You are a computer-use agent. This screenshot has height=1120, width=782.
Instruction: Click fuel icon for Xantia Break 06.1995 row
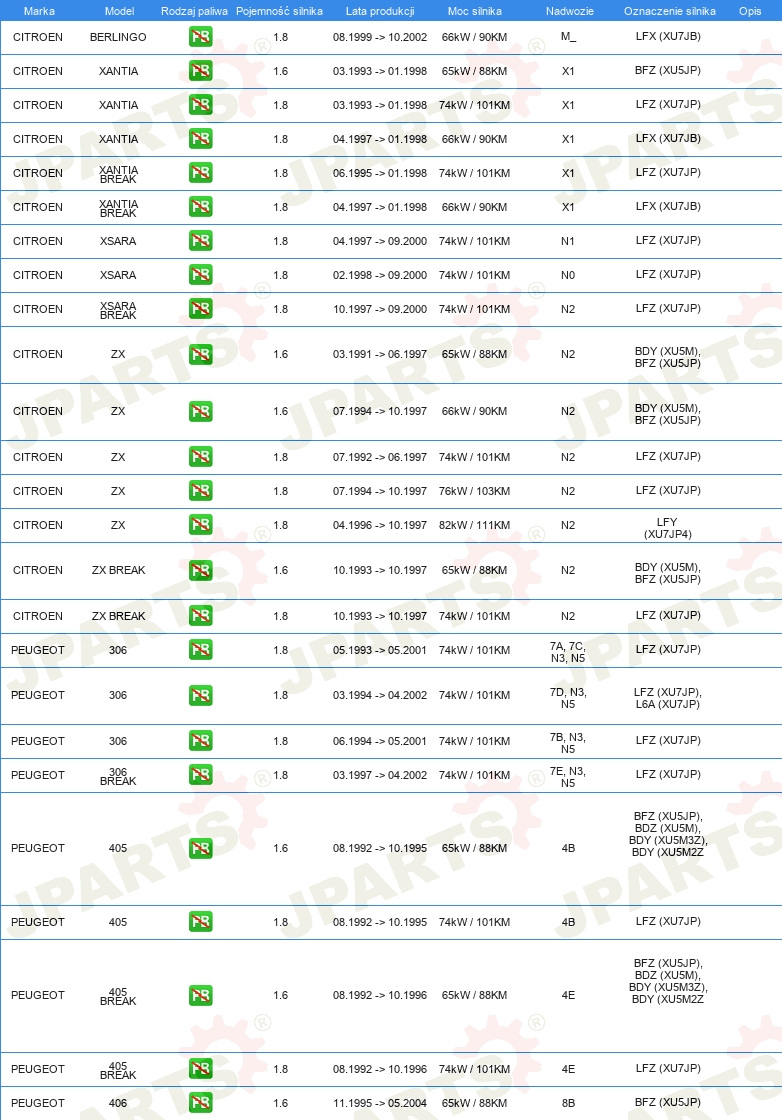201,173
